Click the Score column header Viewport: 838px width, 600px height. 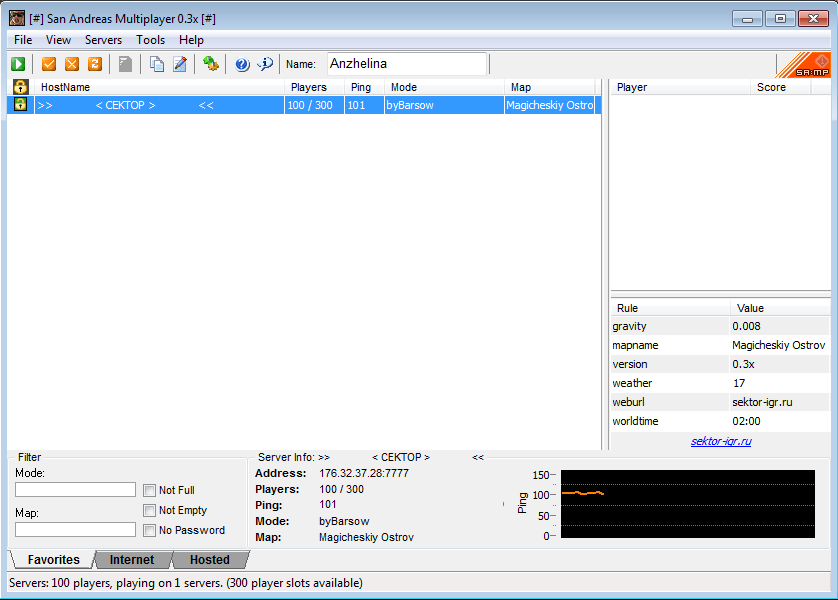[781, 87]
